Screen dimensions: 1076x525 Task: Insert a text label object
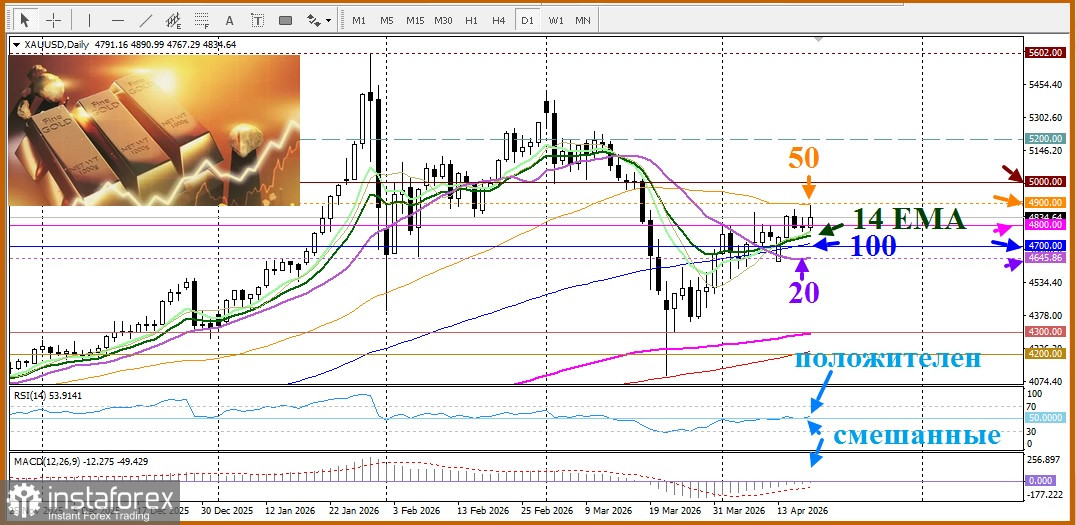[x=257, y=20]
